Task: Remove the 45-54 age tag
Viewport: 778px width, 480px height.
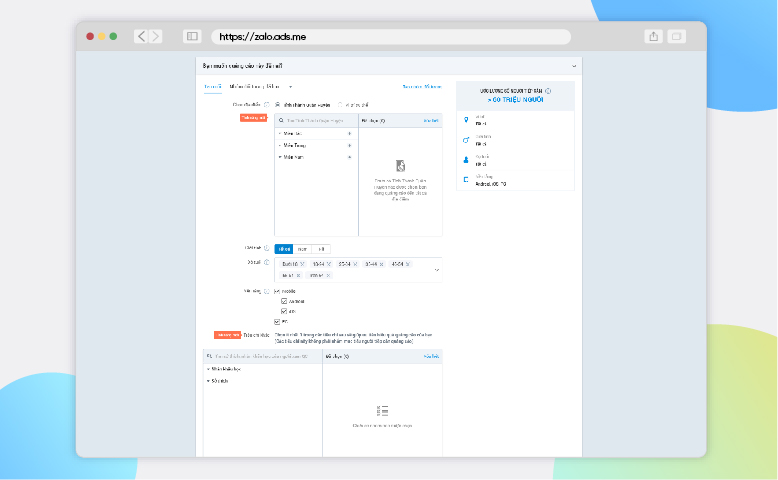Action: [x=408, y=264]
